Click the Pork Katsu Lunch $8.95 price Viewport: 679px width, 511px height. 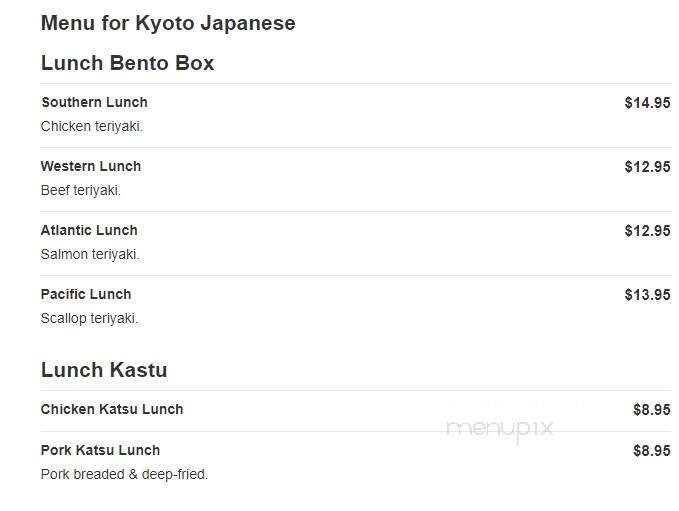pos(651,450)
